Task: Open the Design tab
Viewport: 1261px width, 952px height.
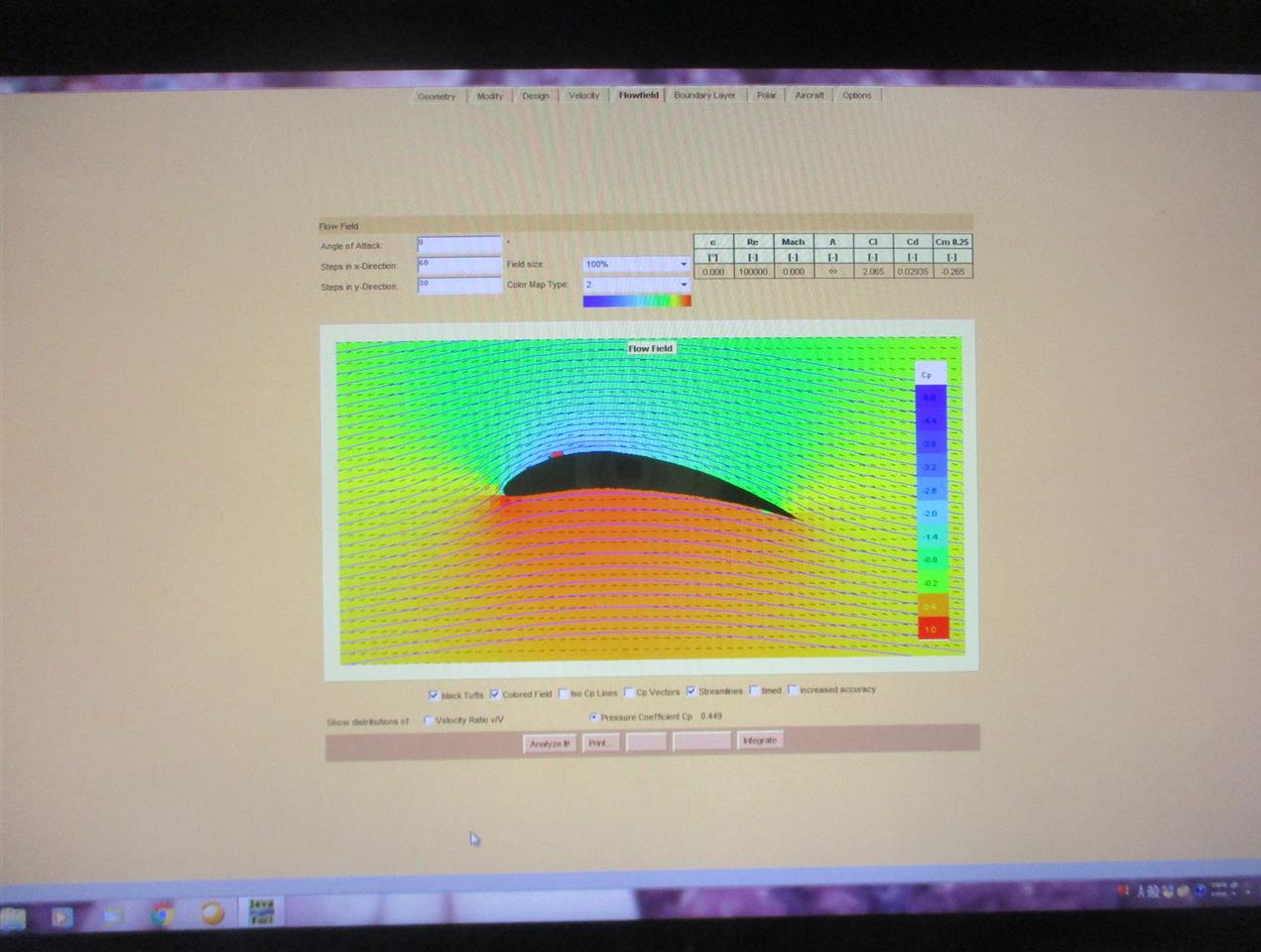Action: tap(536, 96)
